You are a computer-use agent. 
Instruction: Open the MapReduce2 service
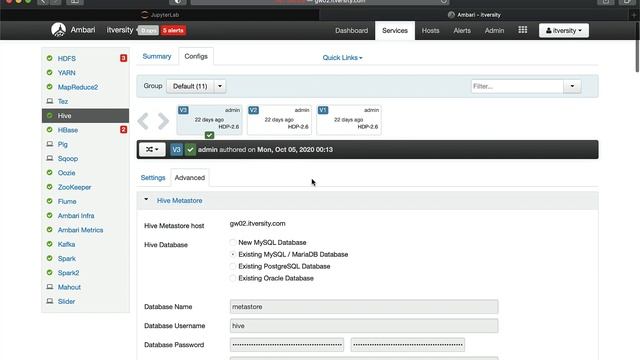tap(78, 87)
